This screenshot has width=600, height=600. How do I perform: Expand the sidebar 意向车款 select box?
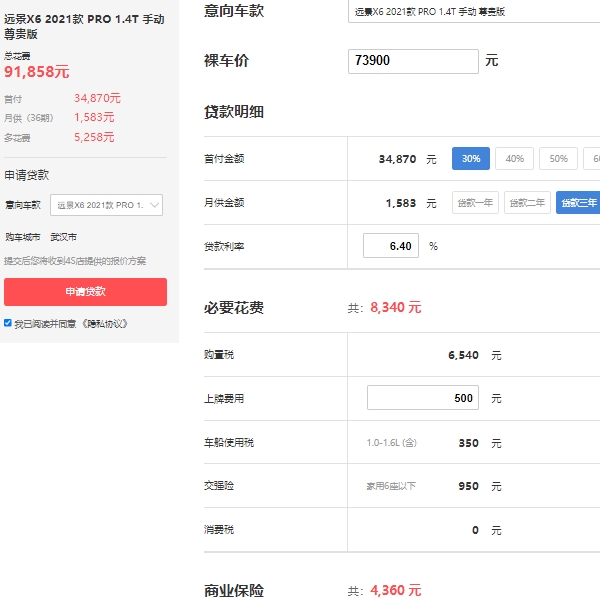[105, 205]
